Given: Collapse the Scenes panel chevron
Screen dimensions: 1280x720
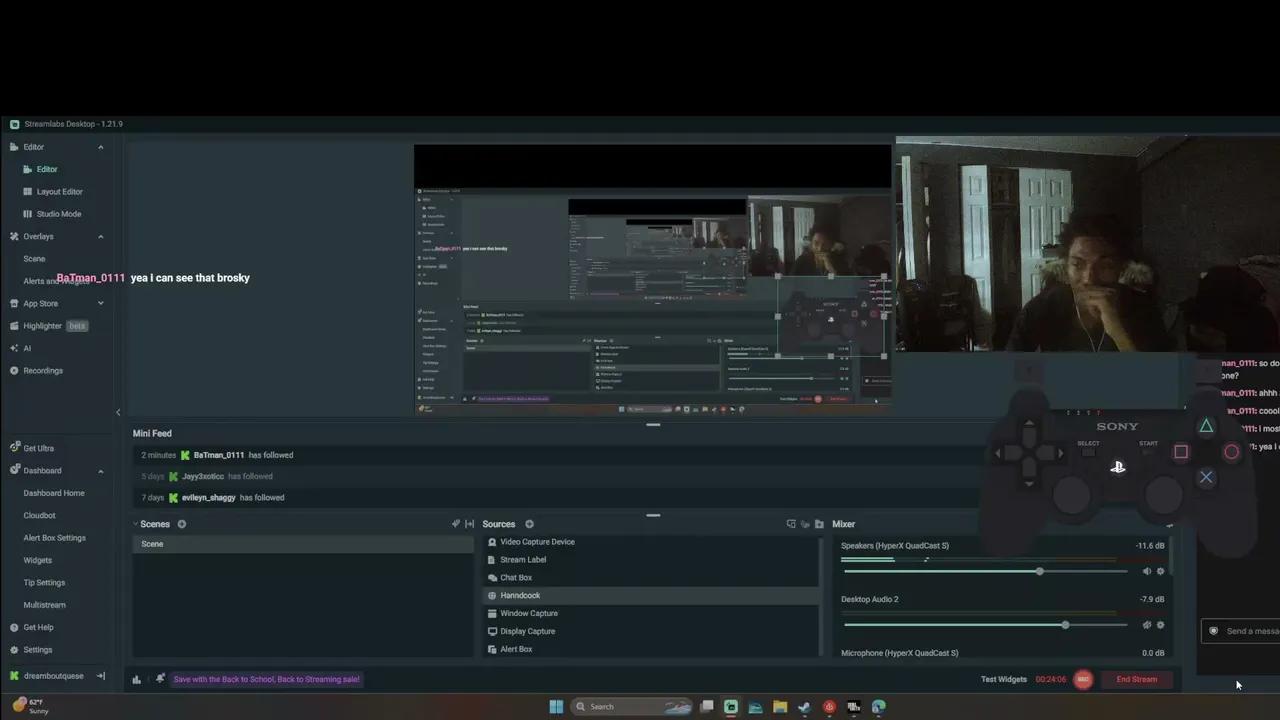Looking at the screenshot, I should [136, 524].
